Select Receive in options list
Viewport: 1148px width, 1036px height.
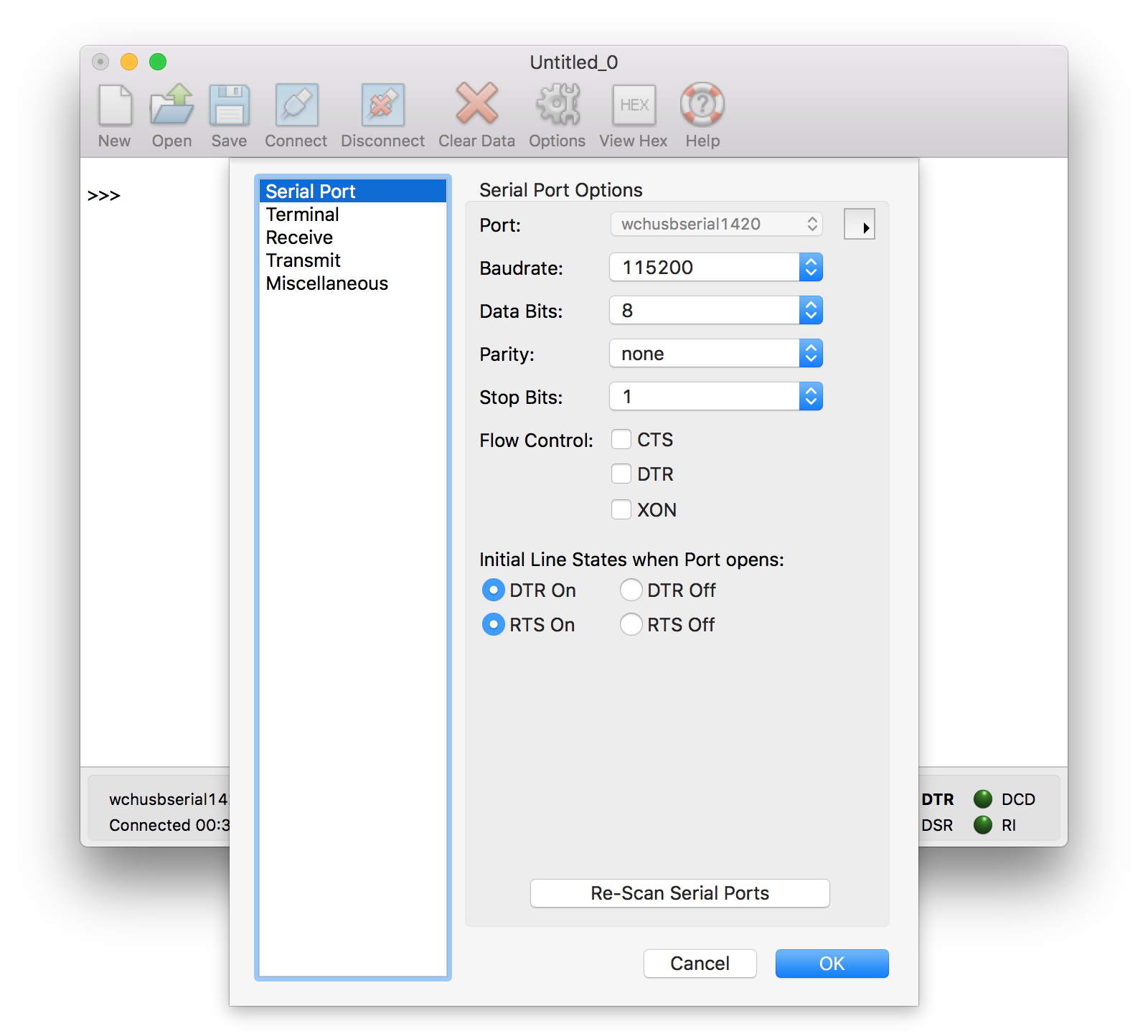[x=352, y=237]
